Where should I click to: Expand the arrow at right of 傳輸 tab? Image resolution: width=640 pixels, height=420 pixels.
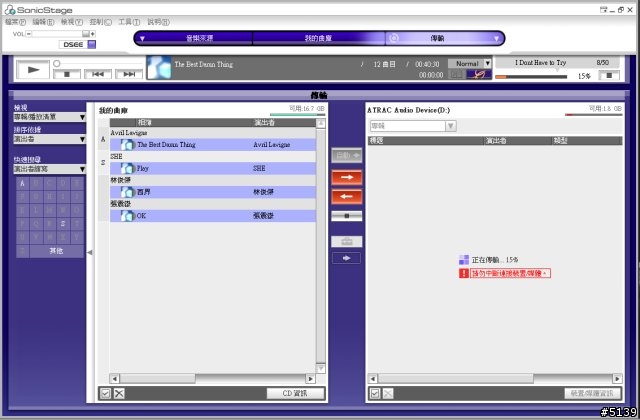[x=496, y=39]
